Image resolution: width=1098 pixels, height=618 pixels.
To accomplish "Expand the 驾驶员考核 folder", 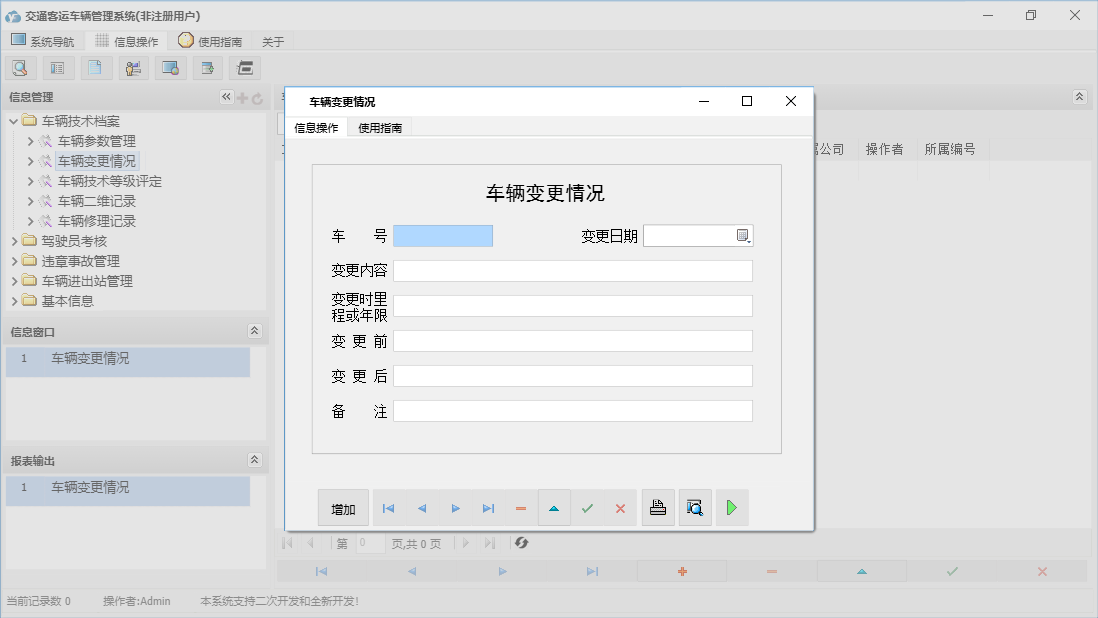I will (14, 240).
